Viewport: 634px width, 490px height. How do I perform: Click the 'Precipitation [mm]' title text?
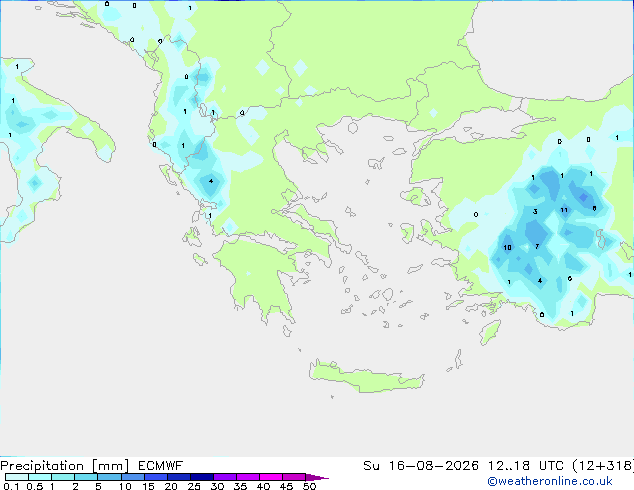[x=65, y=466]
